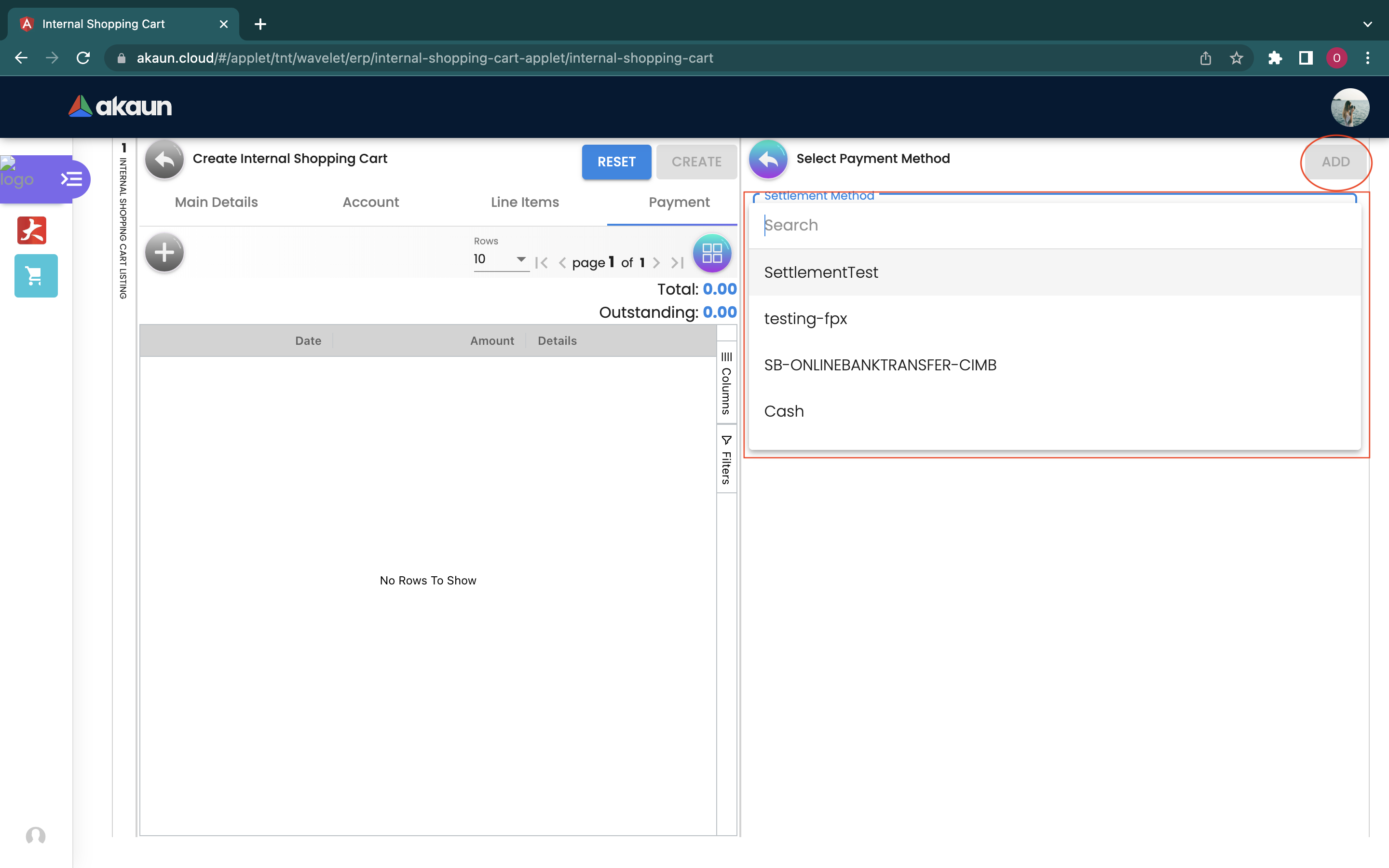Viewport: 1389px width, 868px height.
Task: Open the red PDF applet sidebar icon
Action: 31,230
